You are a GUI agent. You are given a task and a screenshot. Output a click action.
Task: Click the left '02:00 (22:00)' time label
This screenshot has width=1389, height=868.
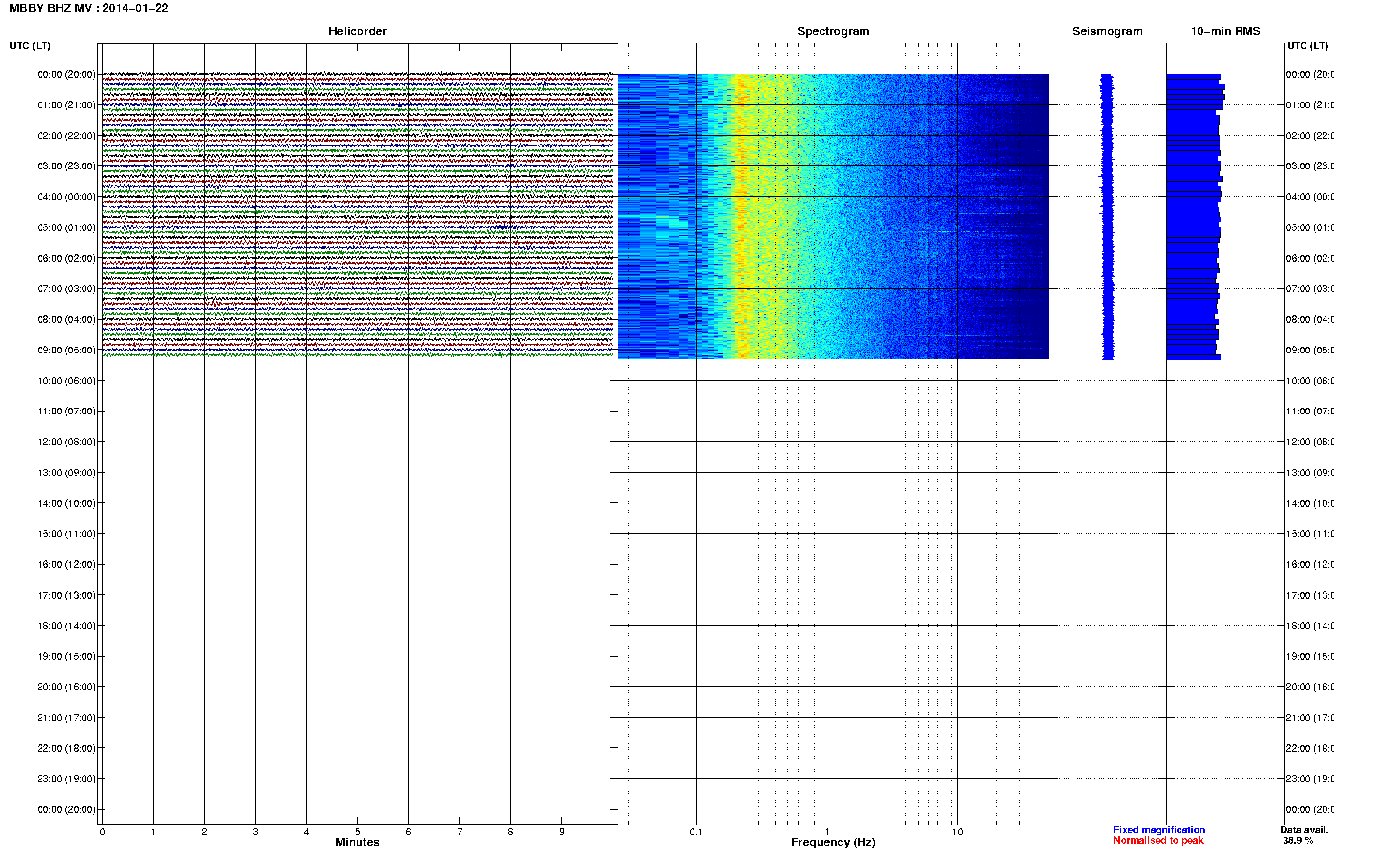click(66, 136)
